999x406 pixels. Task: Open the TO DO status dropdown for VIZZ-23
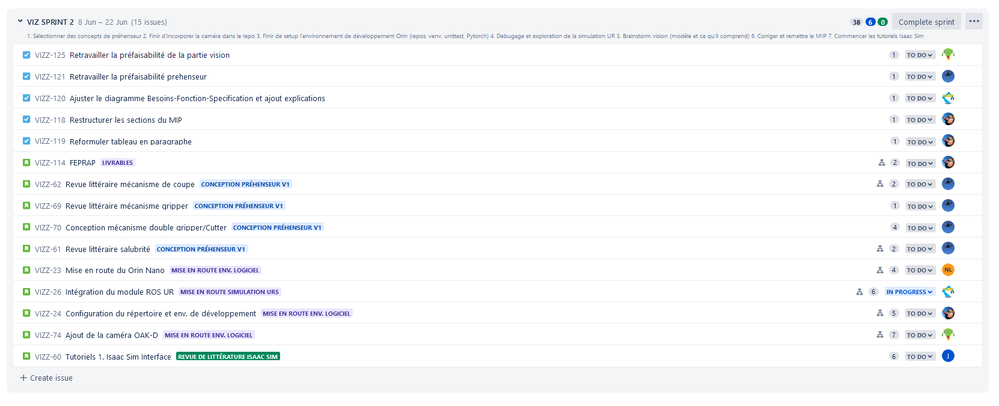coord(920,270)
